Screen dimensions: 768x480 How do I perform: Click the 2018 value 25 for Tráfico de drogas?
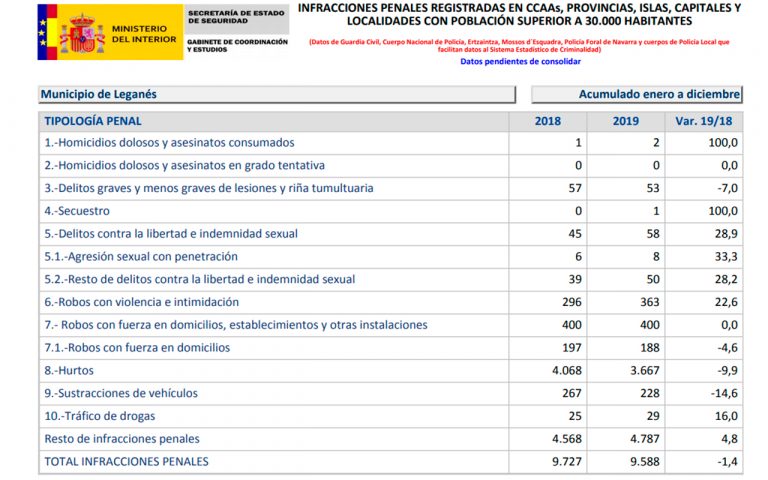[575, 416]
